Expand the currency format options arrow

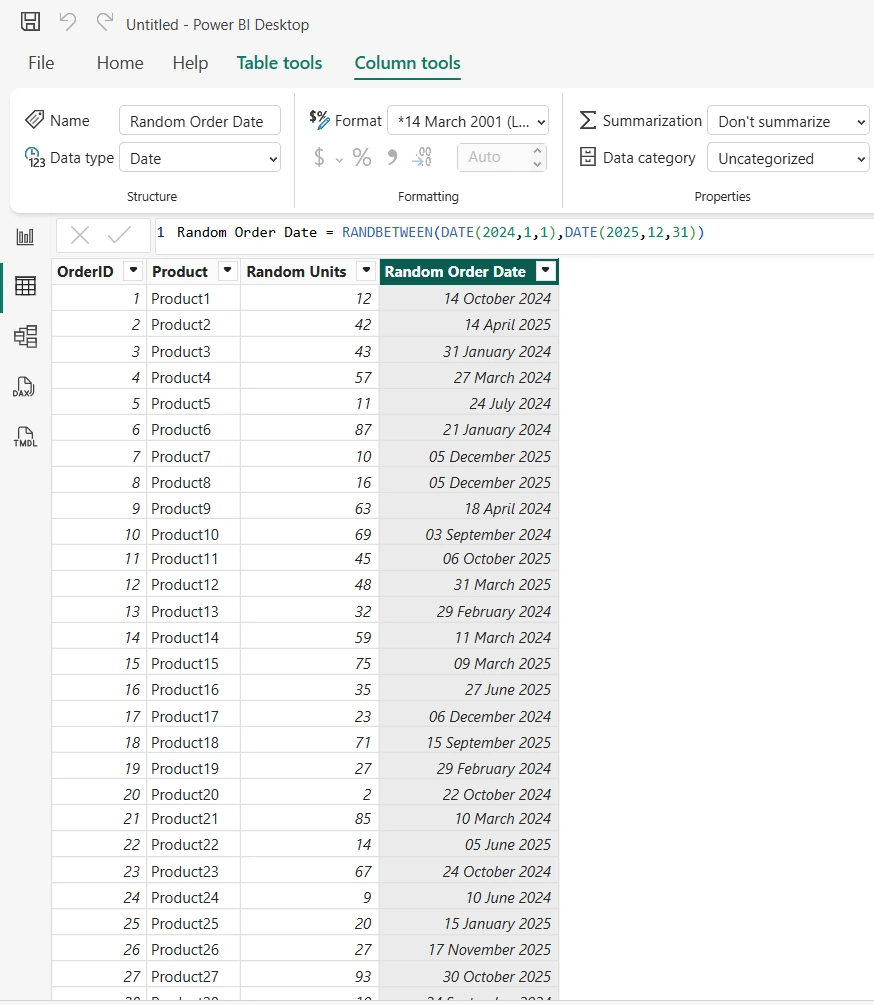point(339,159)
